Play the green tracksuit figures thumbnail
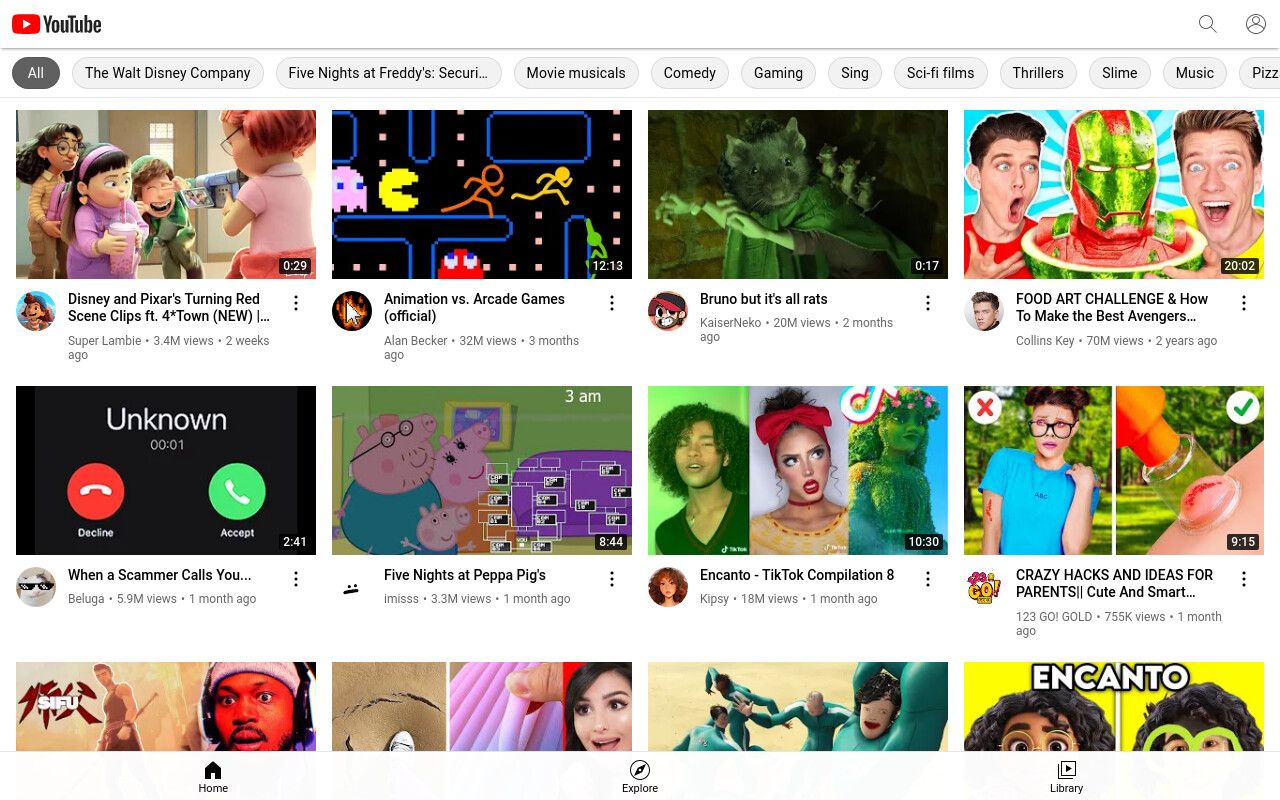Image resolution: width=1280 pixels, height=800 pixels. (x=798, y=706)
